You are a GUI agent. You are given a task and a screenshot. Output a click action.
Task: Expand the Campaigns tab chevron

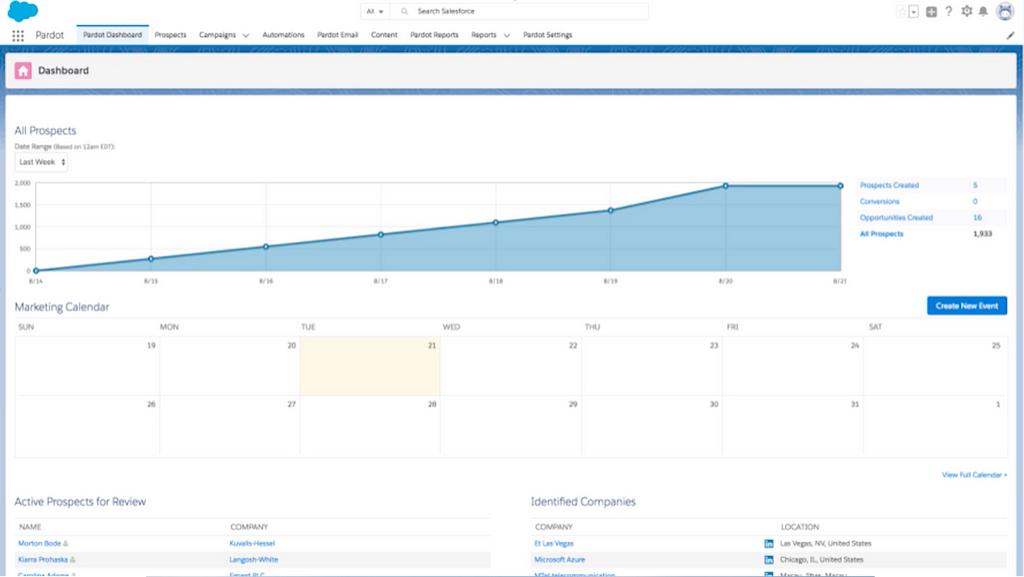click(246, 35)
